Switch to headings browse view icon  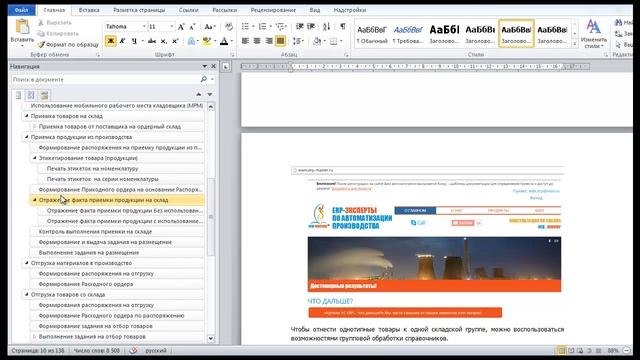(x=18, y=95)
